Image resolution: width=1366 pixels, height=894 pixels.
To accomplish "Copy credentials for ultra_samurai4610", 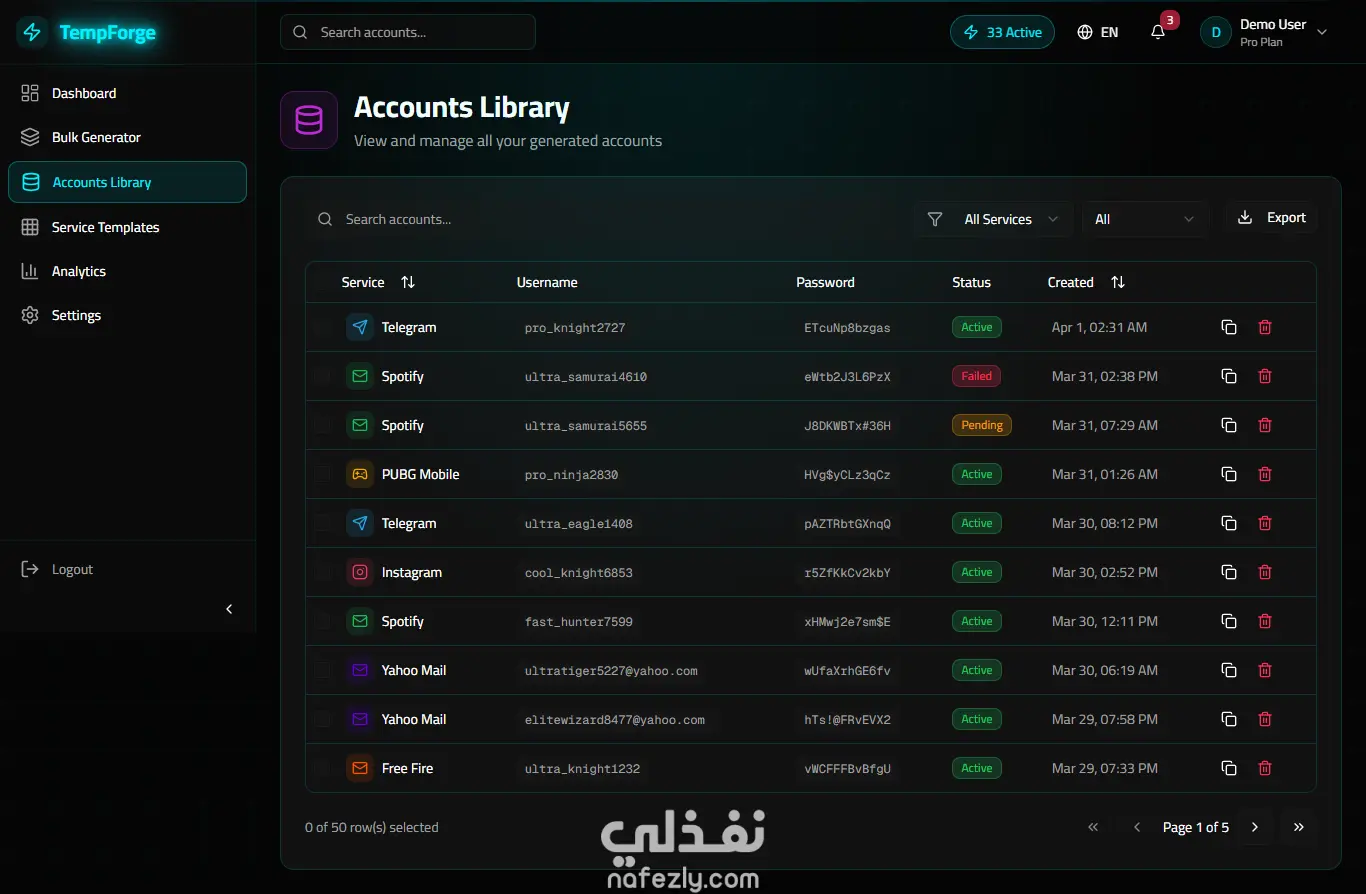I will click(x=1229, y=376).
